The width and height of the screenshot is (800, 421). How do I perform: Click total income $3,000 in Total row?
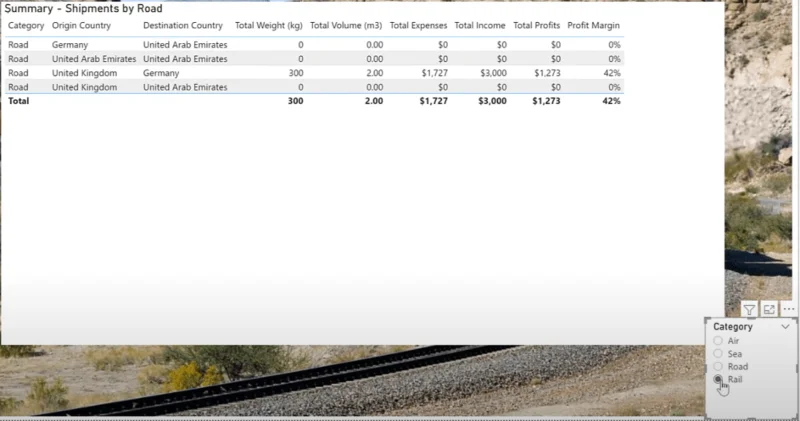pyautogui.click(x=492, y=101)
